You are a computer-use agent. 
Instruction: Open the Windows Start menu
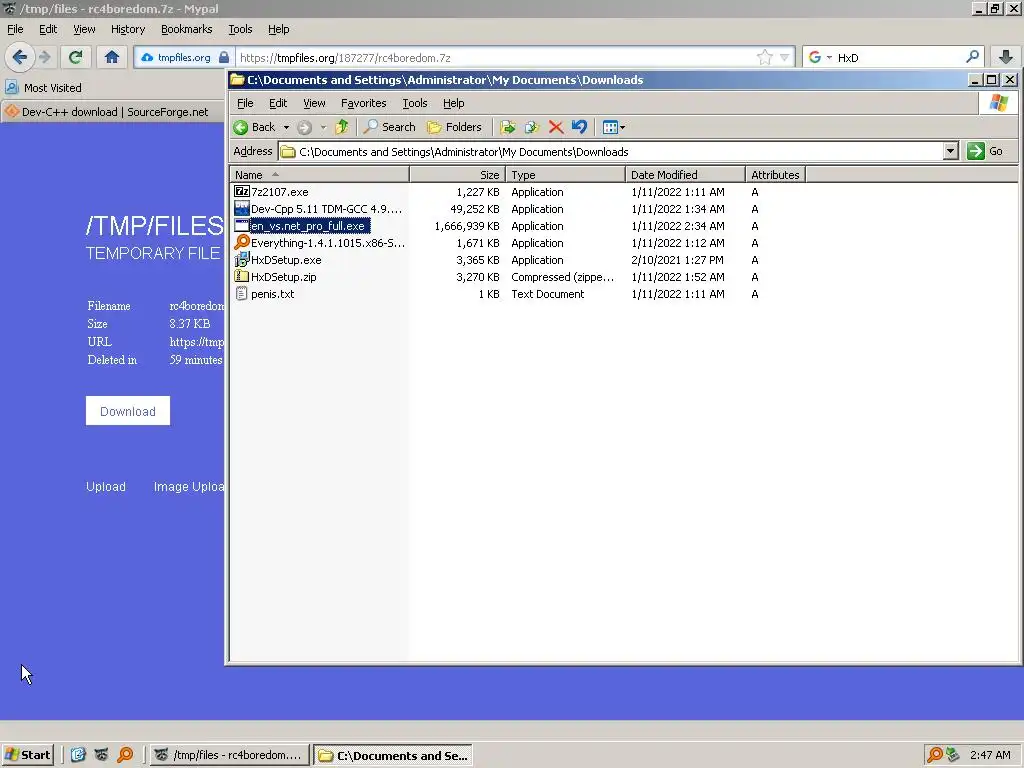click(27, 755)
